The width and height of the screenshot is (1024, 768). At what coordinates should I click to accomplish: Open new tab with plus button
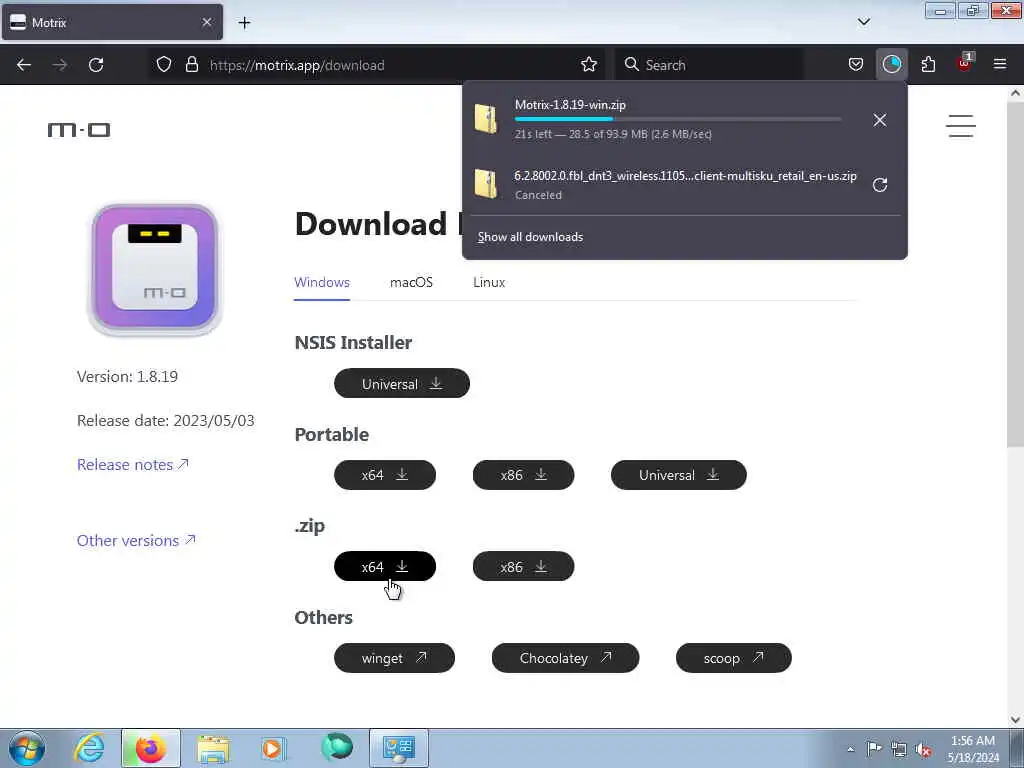tap(244, 23)
